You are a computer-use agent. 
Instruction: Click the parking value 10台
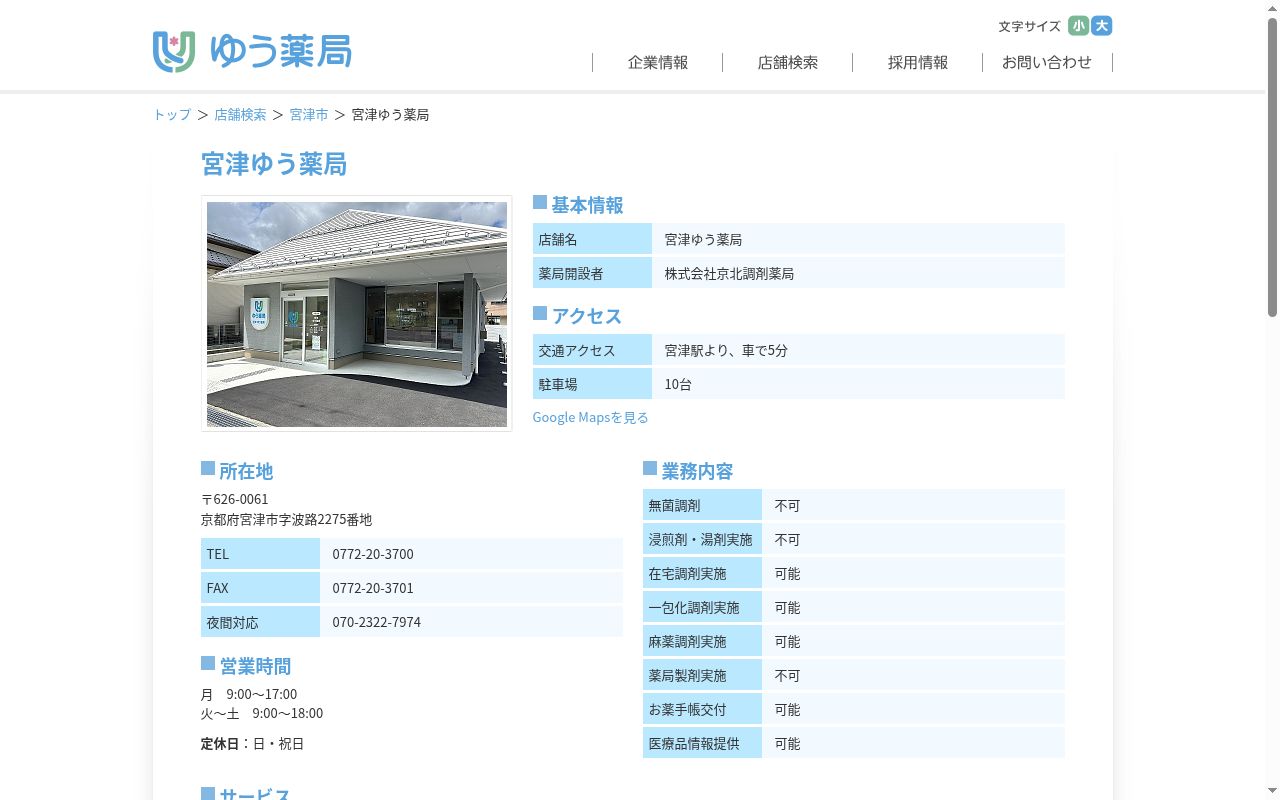click(x=678, y=384)
